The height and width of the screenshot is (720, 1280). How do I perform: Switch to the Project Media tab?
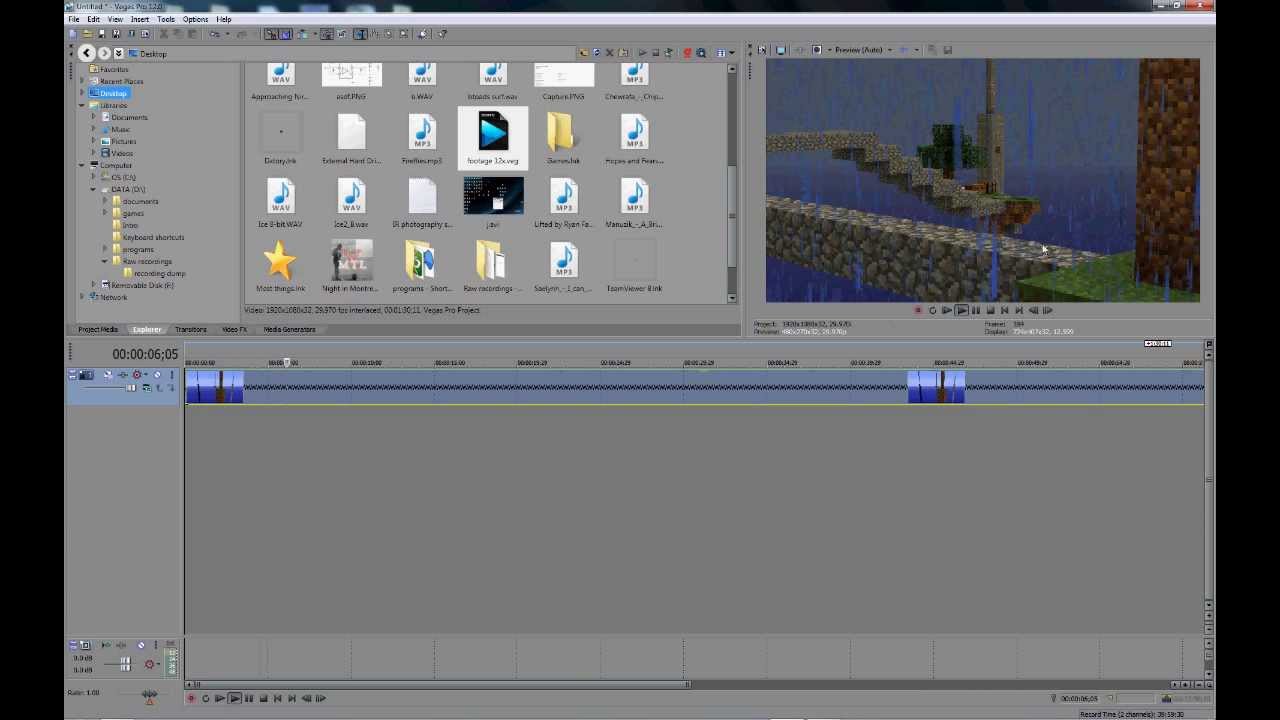[98, 329]
